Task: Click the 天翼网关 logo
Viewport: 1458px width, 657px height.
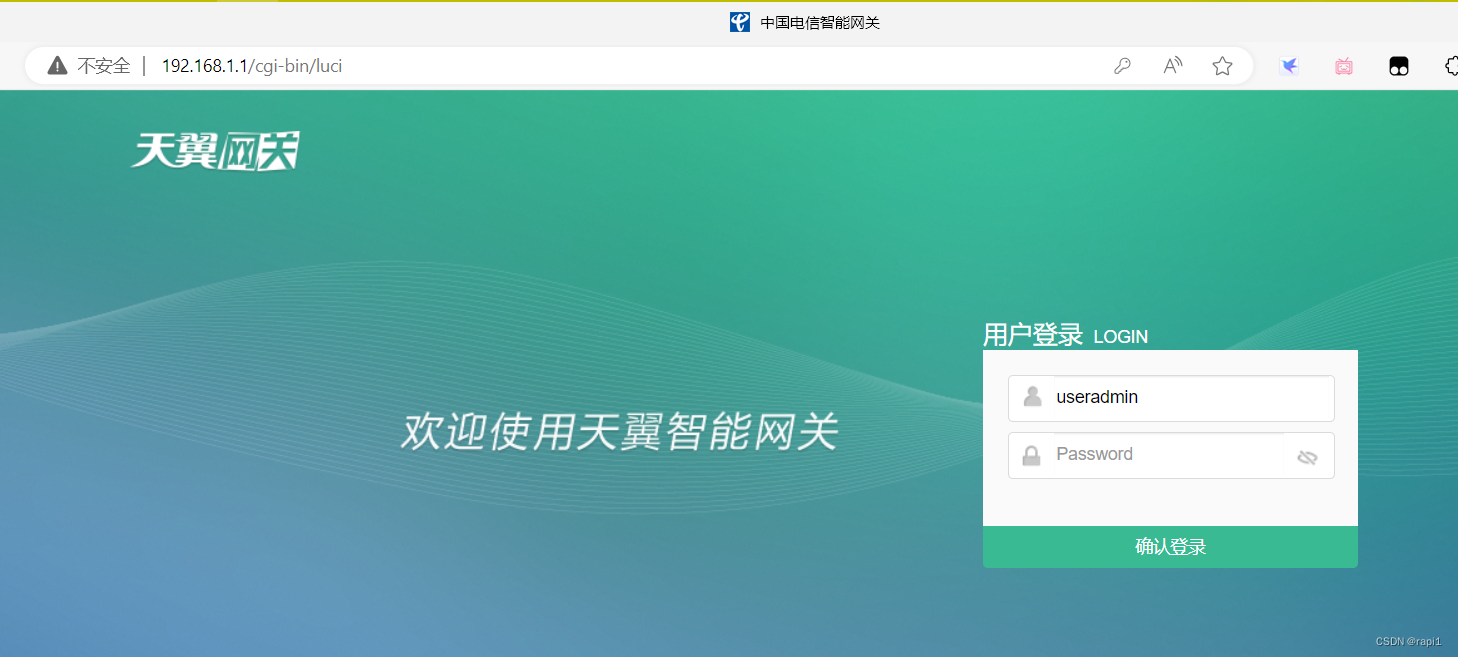Action: (x=215, y=151)
